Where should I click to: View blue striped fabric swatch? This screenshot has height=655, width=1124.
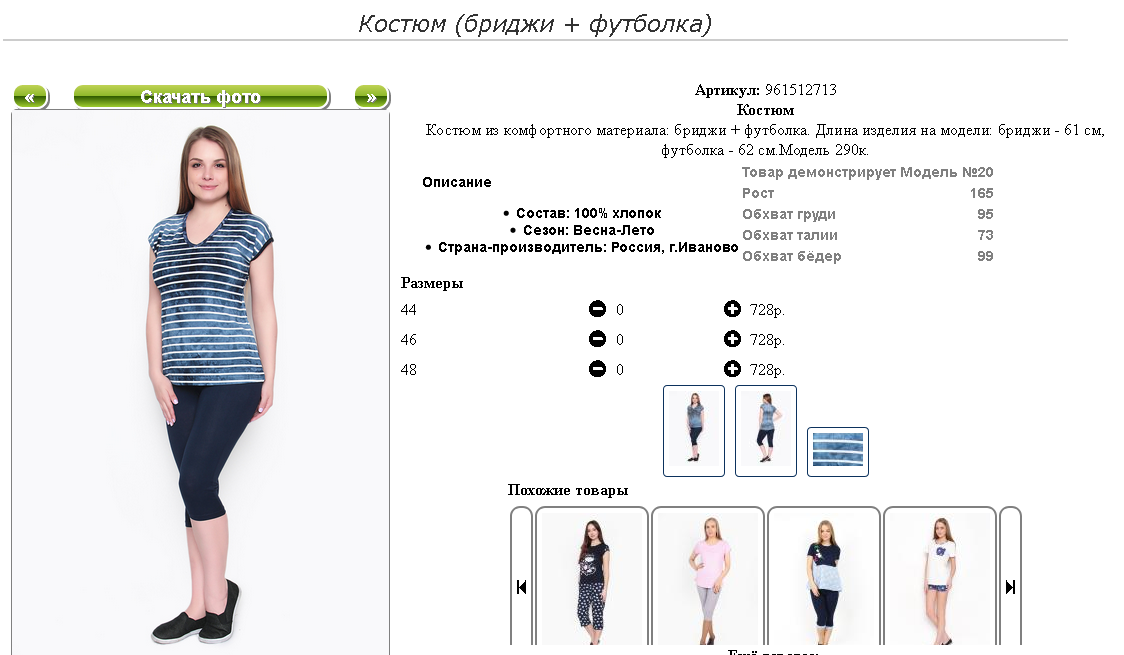point(838,451)
